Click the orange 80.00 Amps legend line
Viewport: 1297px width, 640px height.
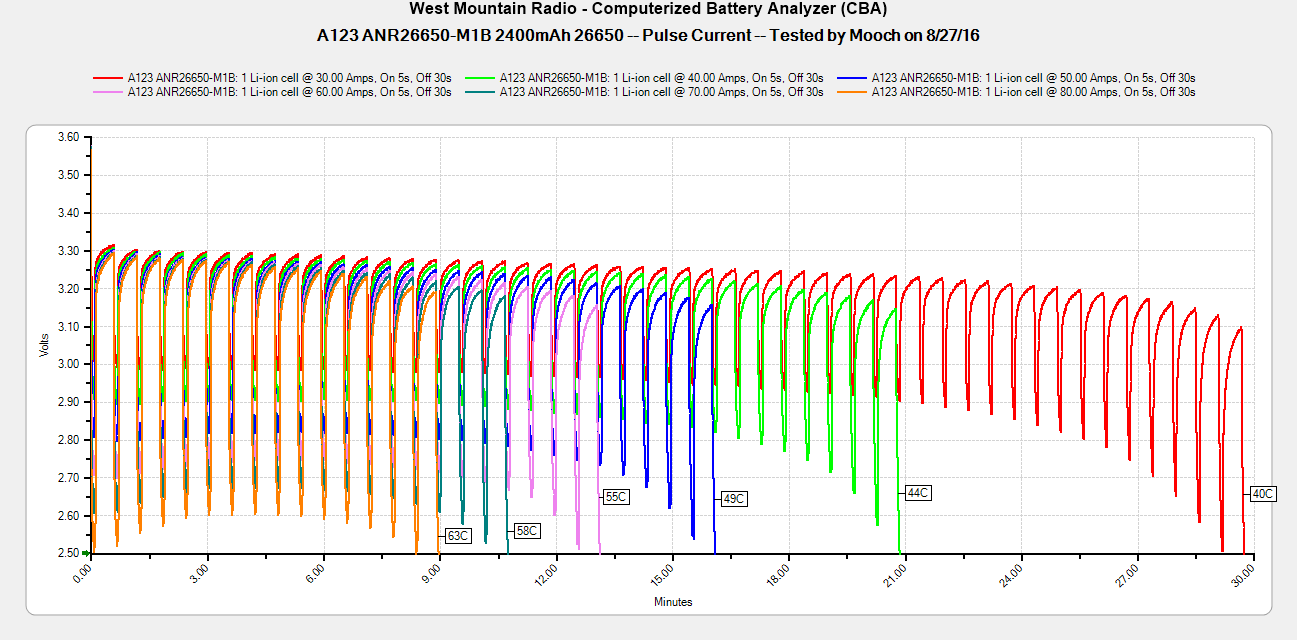pos(853,92)
